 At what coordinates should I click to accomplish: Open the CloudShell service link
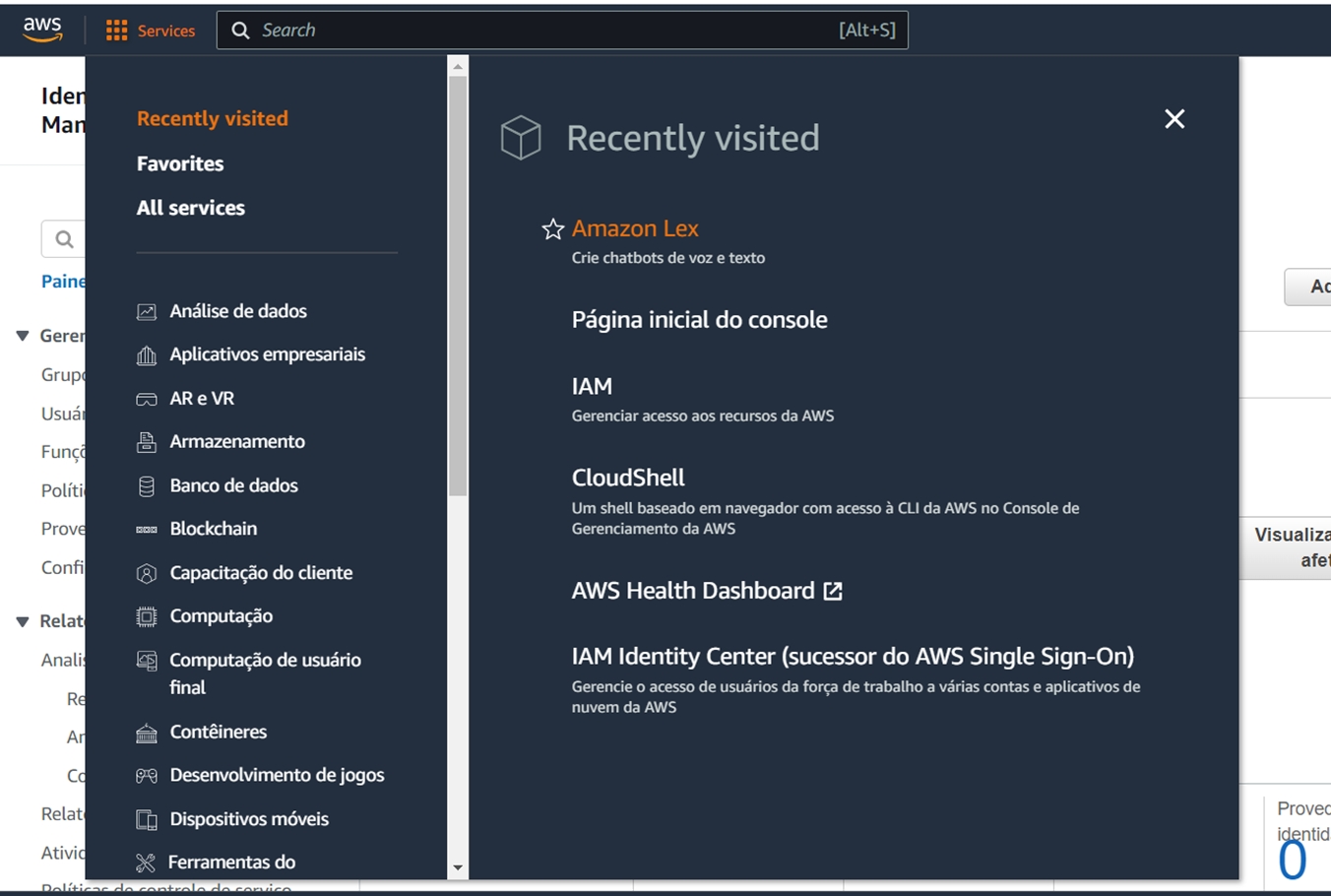tap(628, 478)
